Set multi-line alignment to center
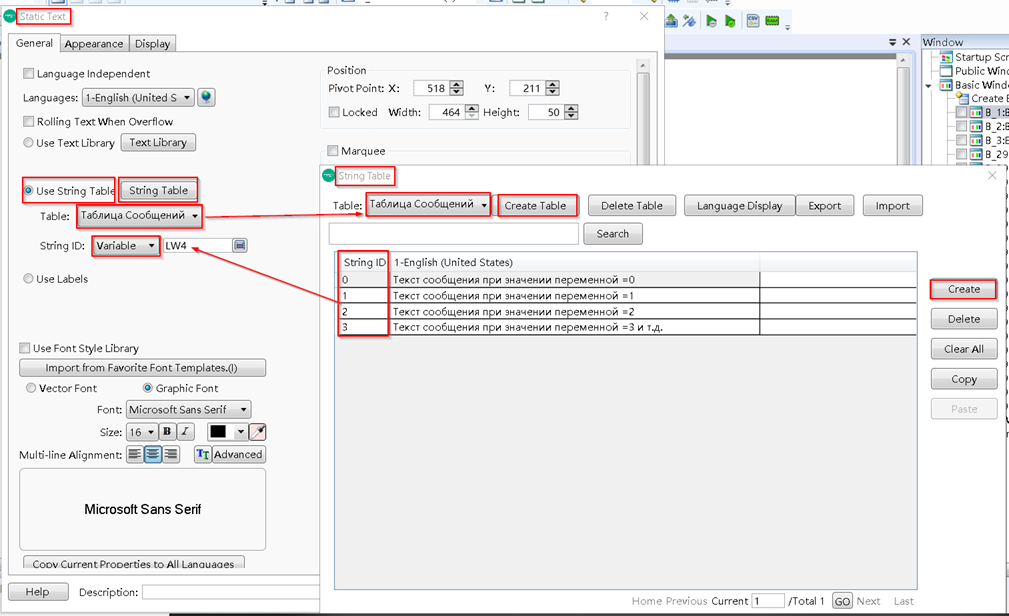This screenshot has height=616, width=1009. point(152,454)
